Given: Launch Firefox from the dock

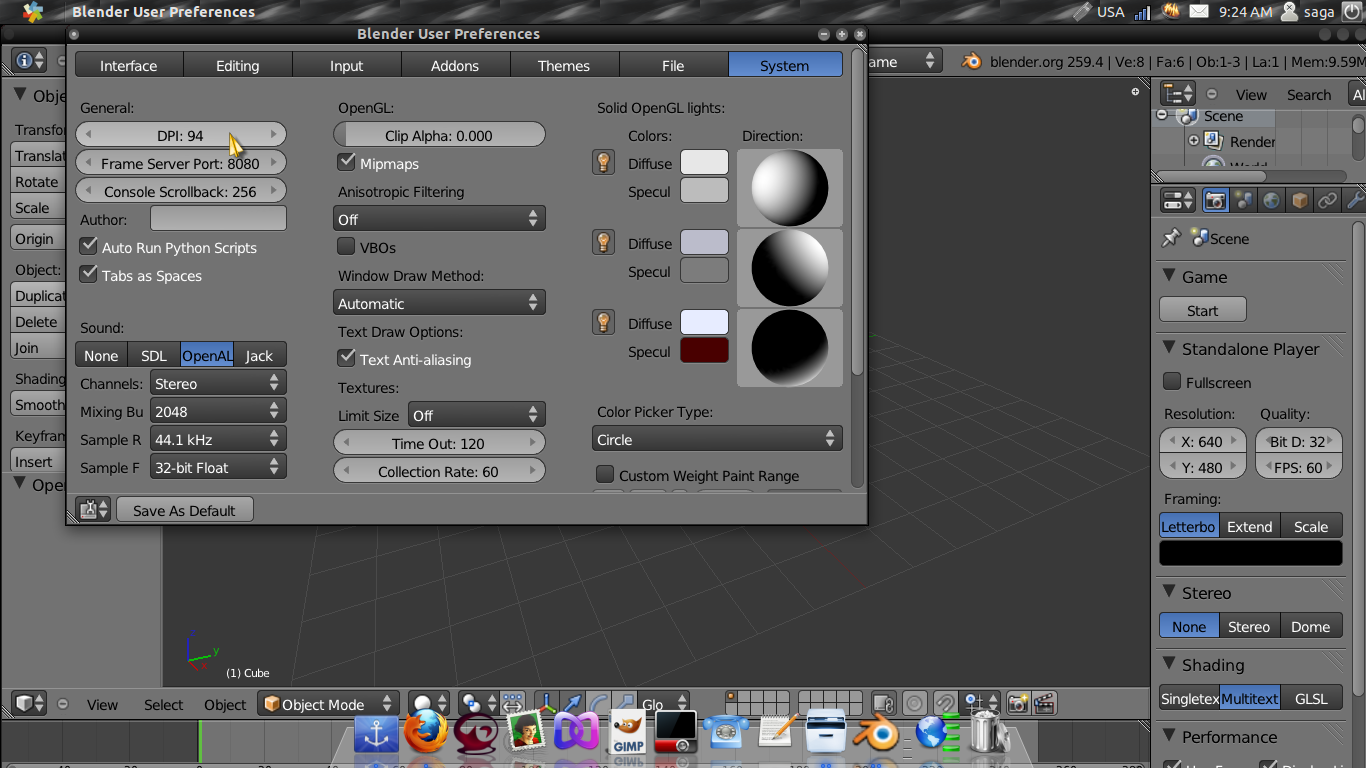Looking at the screenshot, I should (426, 731).
